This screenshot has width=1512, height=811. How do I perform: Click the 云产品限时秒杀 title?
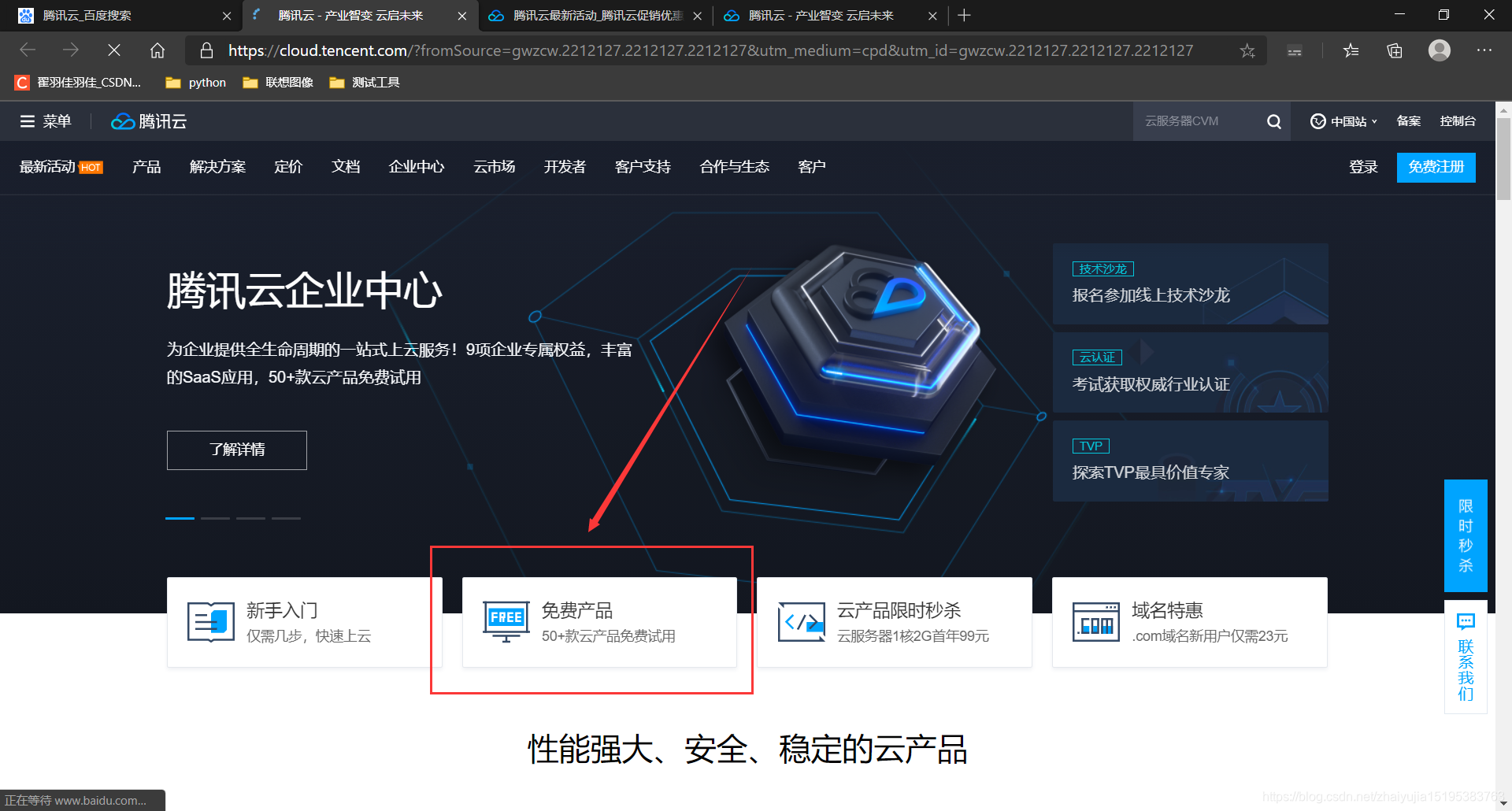click(x=899, y=610)
